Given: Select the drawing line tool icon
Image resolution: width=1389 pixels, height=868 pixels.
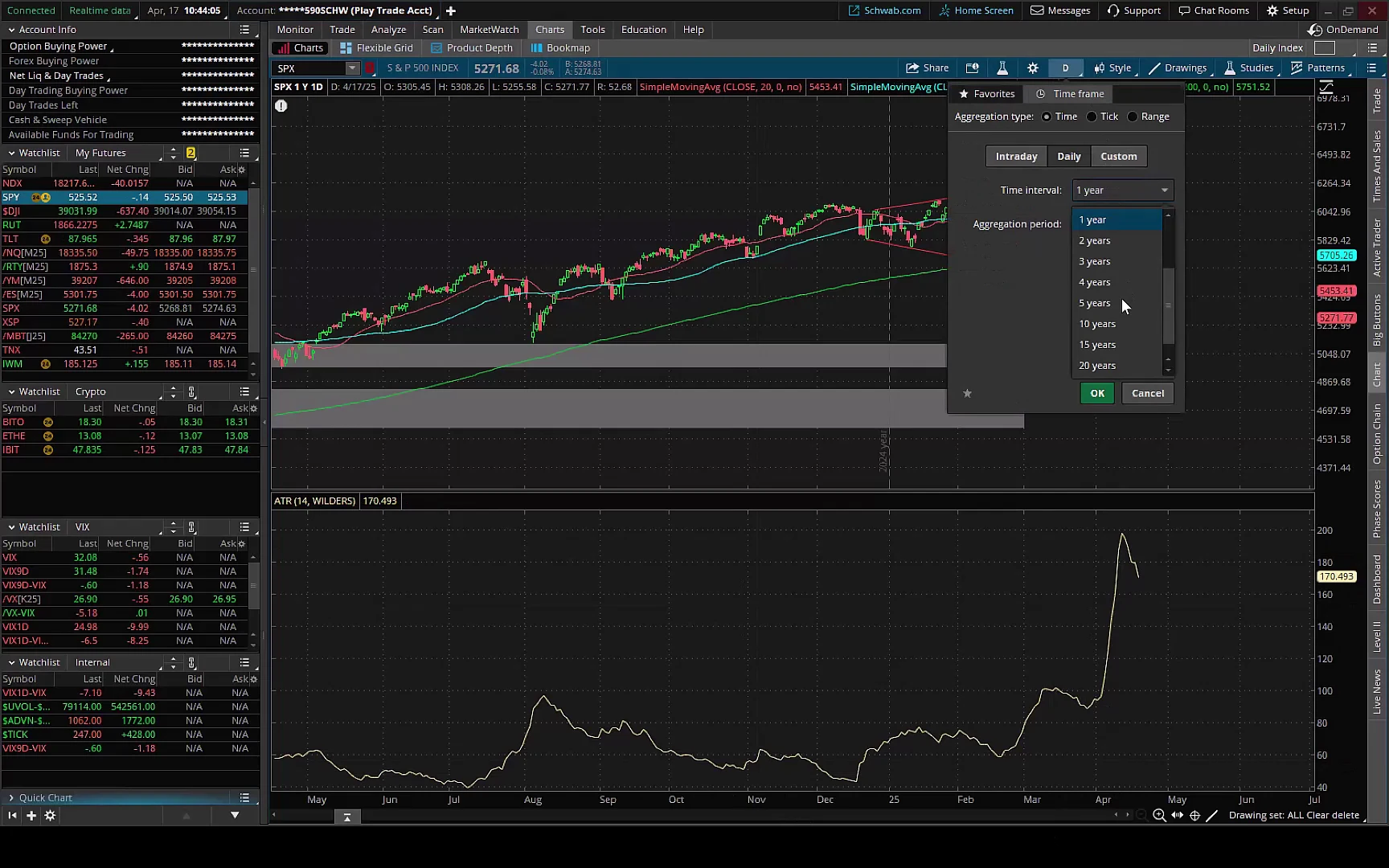Looking at the screenshot, I should tap(1212, 815).
